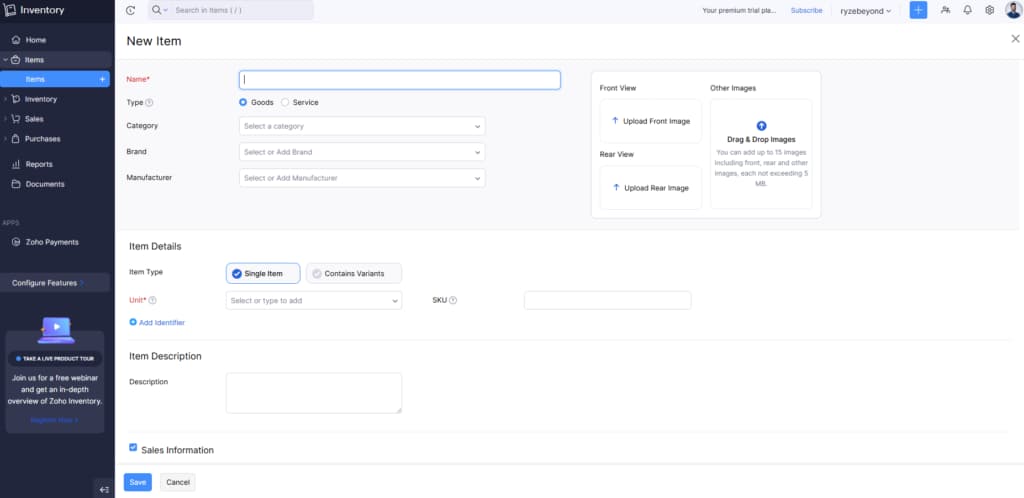Click the premium trial plan text
The width and height of the screenshot is (1024, 498).
[x=739, y=10]
